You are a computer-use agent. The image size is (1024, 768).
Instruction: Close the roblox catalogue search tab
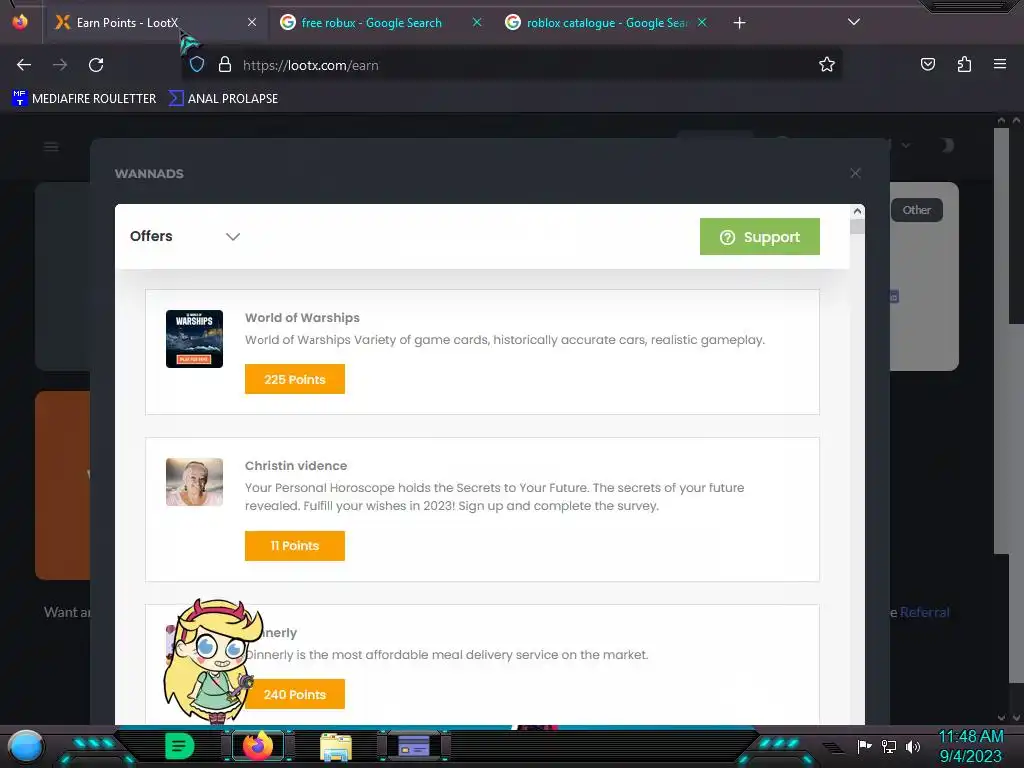702,22
